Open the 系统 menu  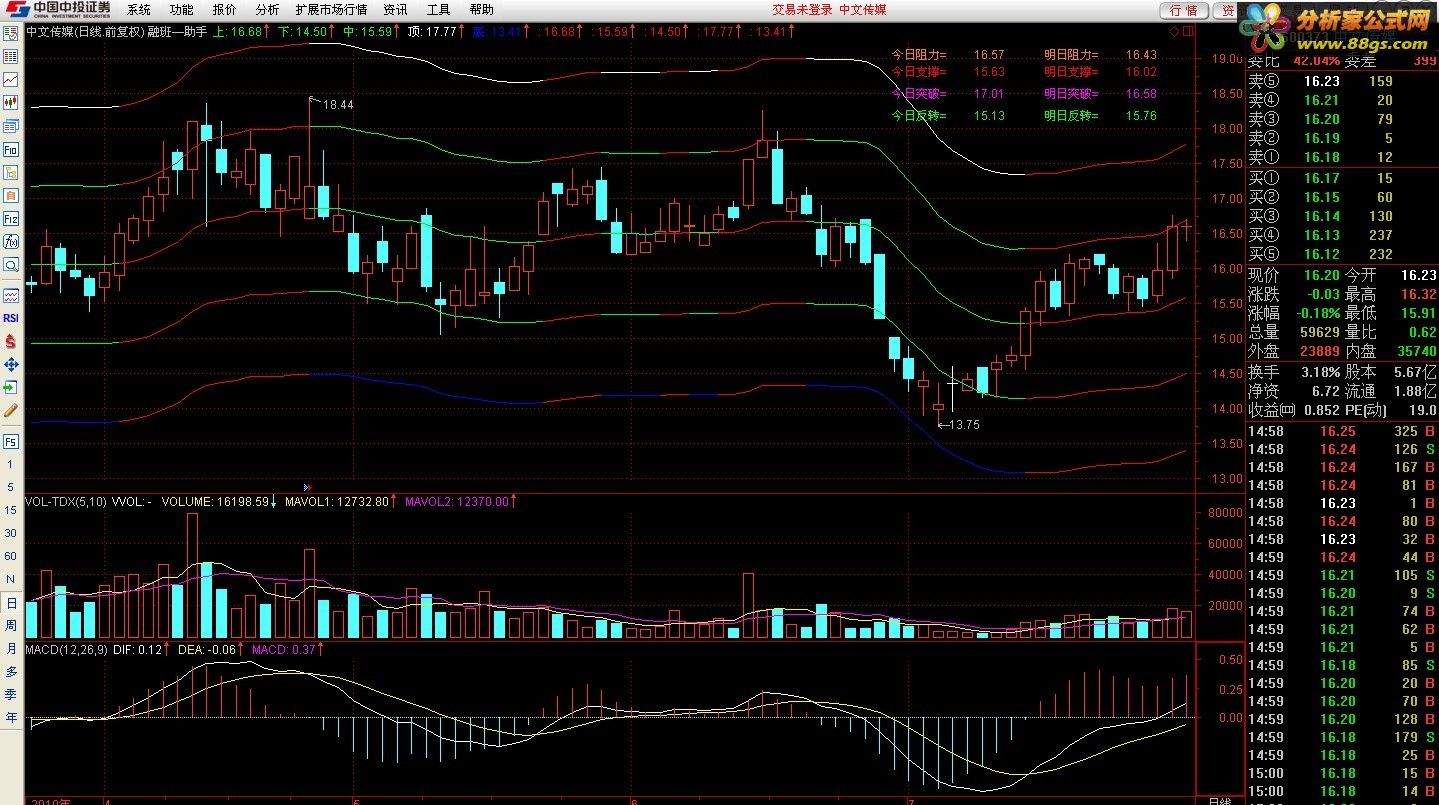coord(138,9)
